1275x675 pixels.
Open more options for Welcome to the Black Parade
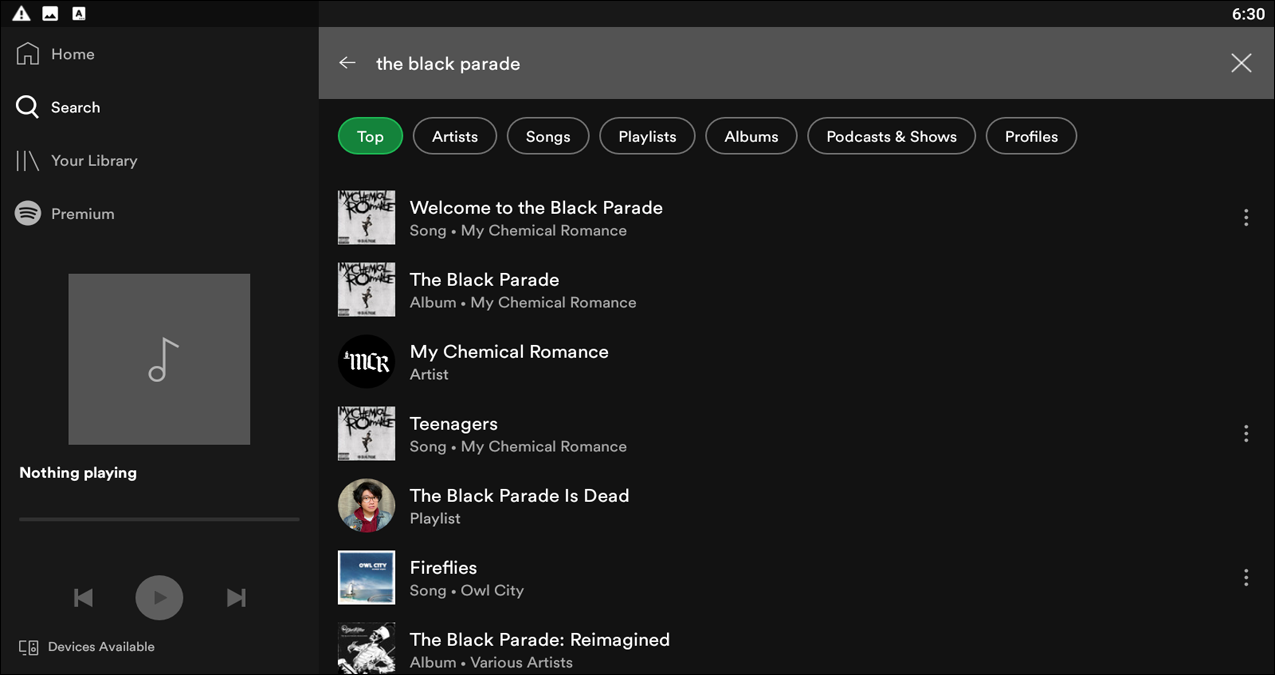coord(1246,217)
